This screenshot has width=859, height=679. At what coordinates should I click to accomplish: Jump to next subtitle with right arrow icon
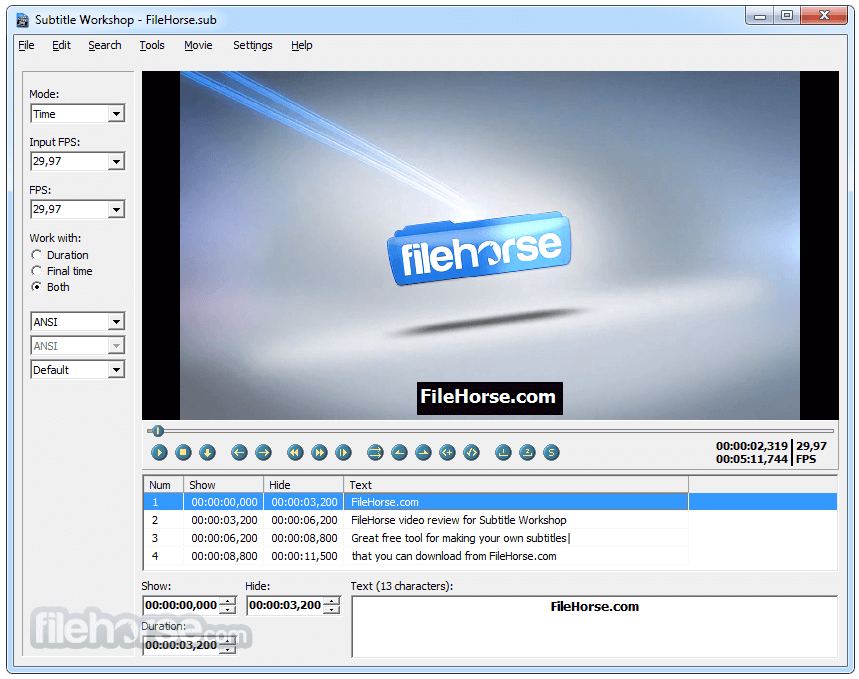tap(264, 453)
